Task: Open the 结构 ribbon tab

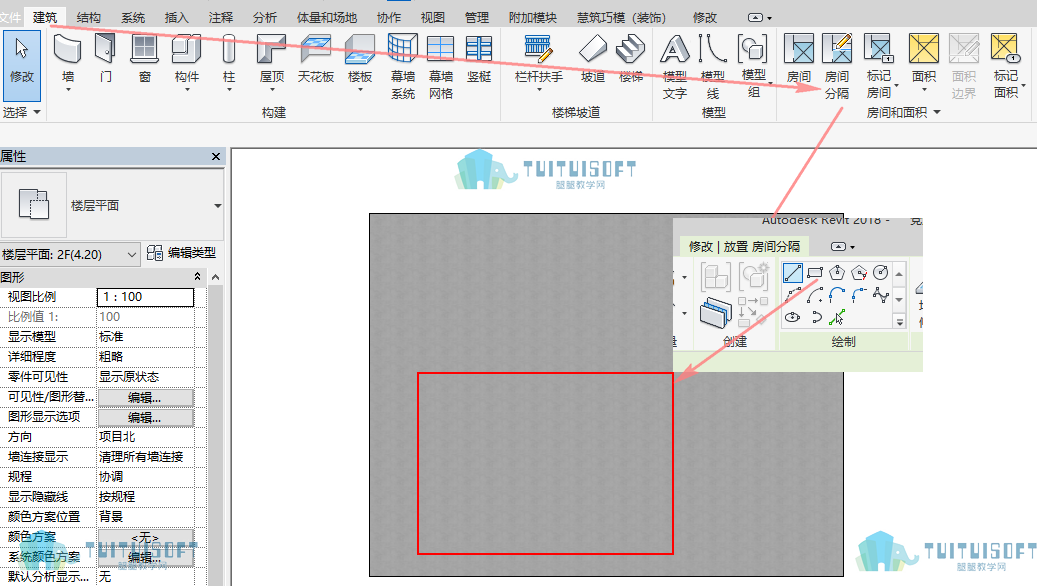Action: pyautogui.click(x=89, y=18)
